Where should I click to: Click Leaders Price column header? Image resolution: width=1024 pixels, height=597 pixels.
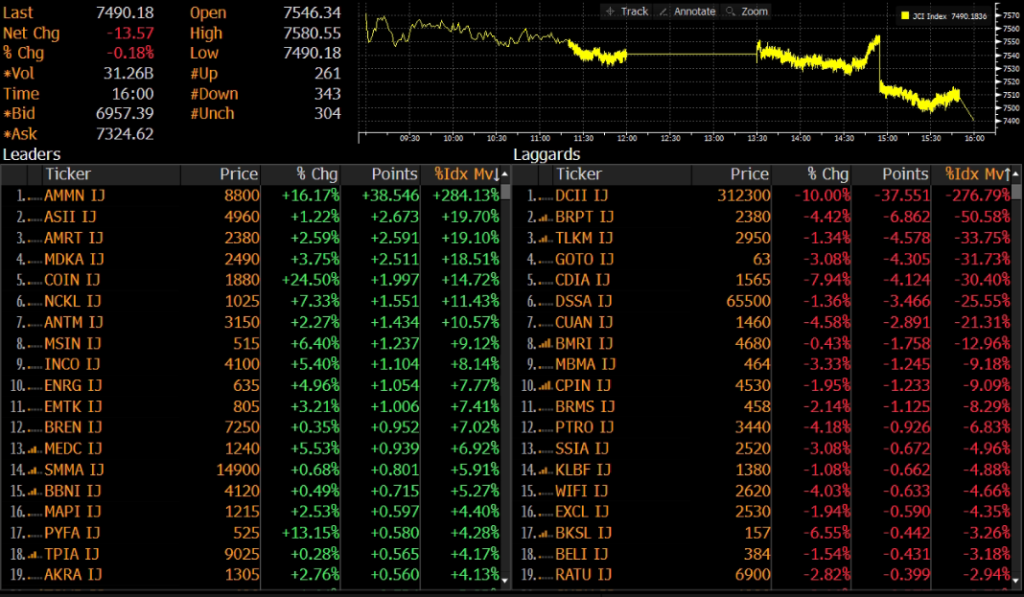238,174
